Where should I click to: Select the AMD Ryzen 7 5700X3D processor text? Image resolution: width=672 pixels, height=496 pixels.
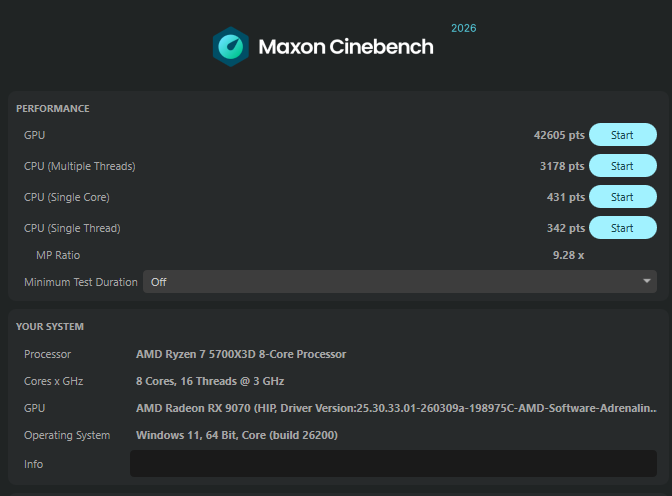point(241,354)
